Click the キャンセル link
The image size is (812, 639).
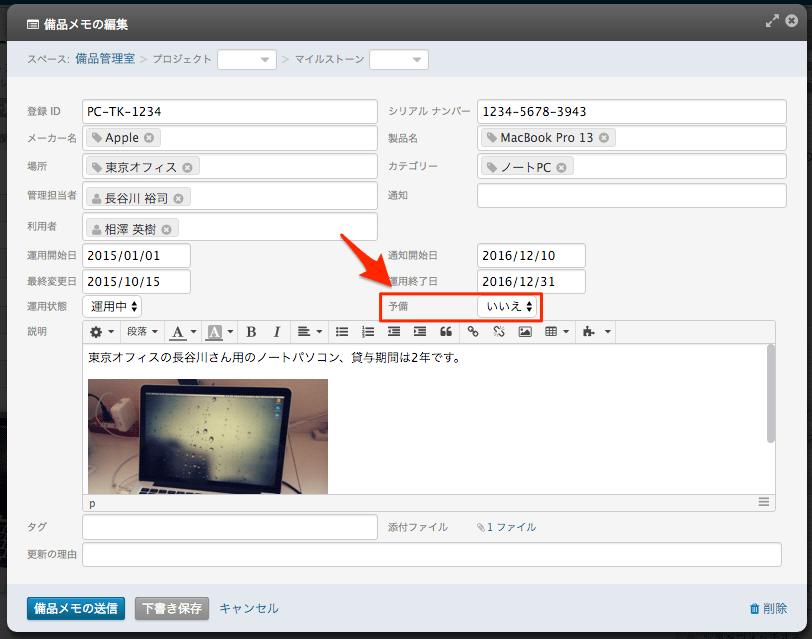tap(249, 608)
